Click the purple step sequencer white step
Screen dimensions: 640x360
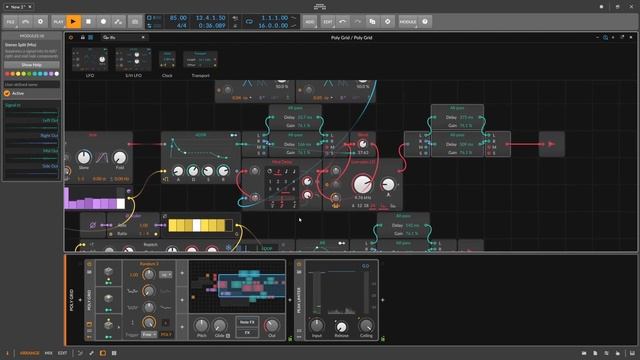(120, 203)
